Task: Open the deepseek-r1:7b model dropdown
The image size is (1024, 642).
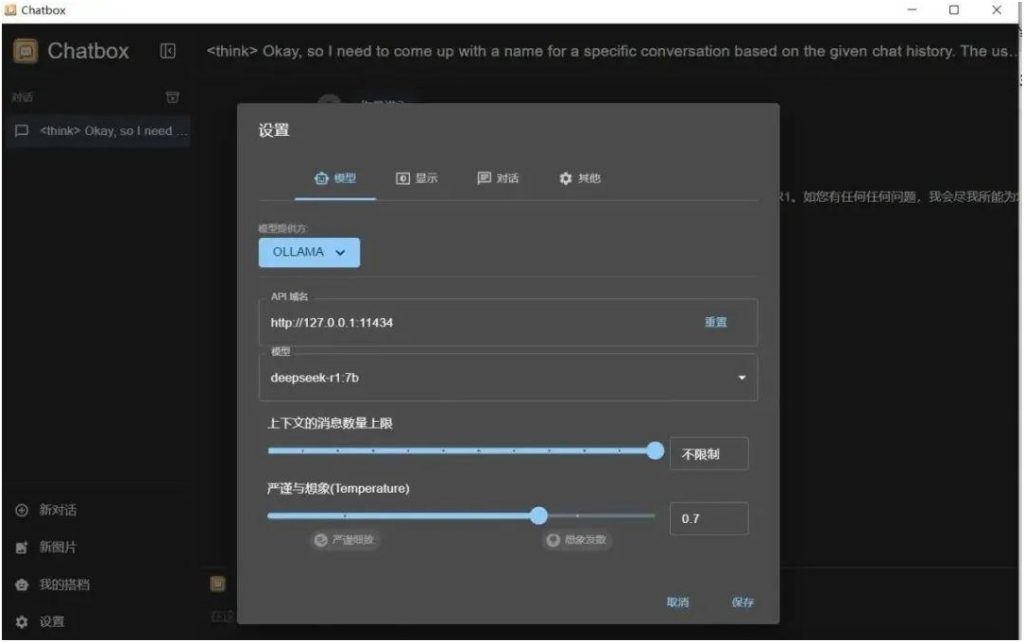Action: pyautogui.click(x=508, y=377)
